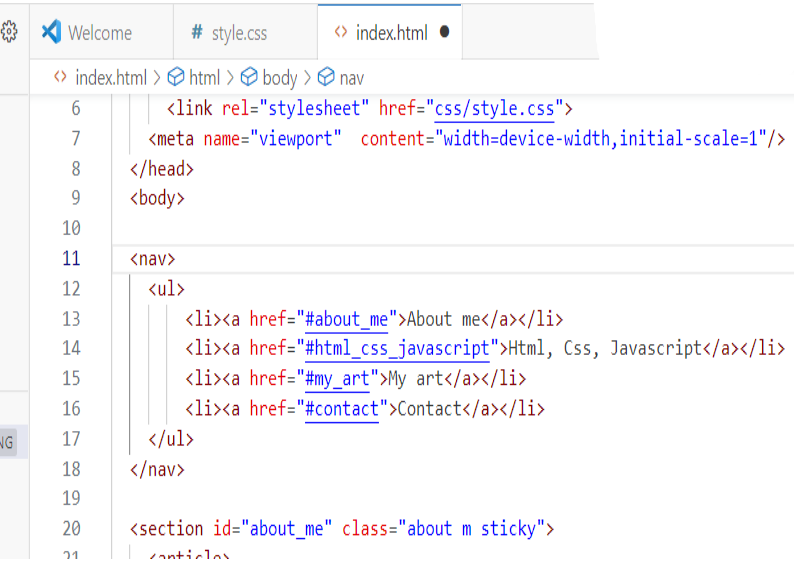This screenshot has height=564, width=794.
Task: Follow the #my_art href link
Action: 337,379
